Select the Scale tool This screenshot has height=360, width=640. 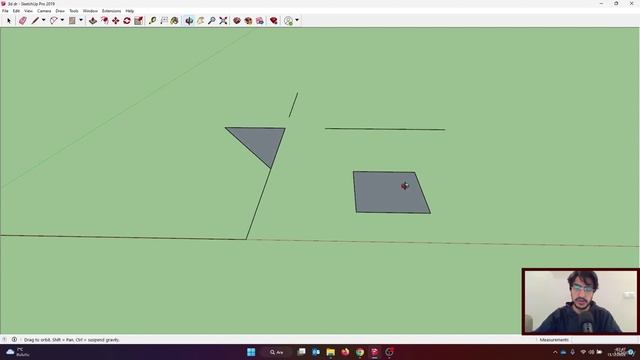(x=138, y=20)
